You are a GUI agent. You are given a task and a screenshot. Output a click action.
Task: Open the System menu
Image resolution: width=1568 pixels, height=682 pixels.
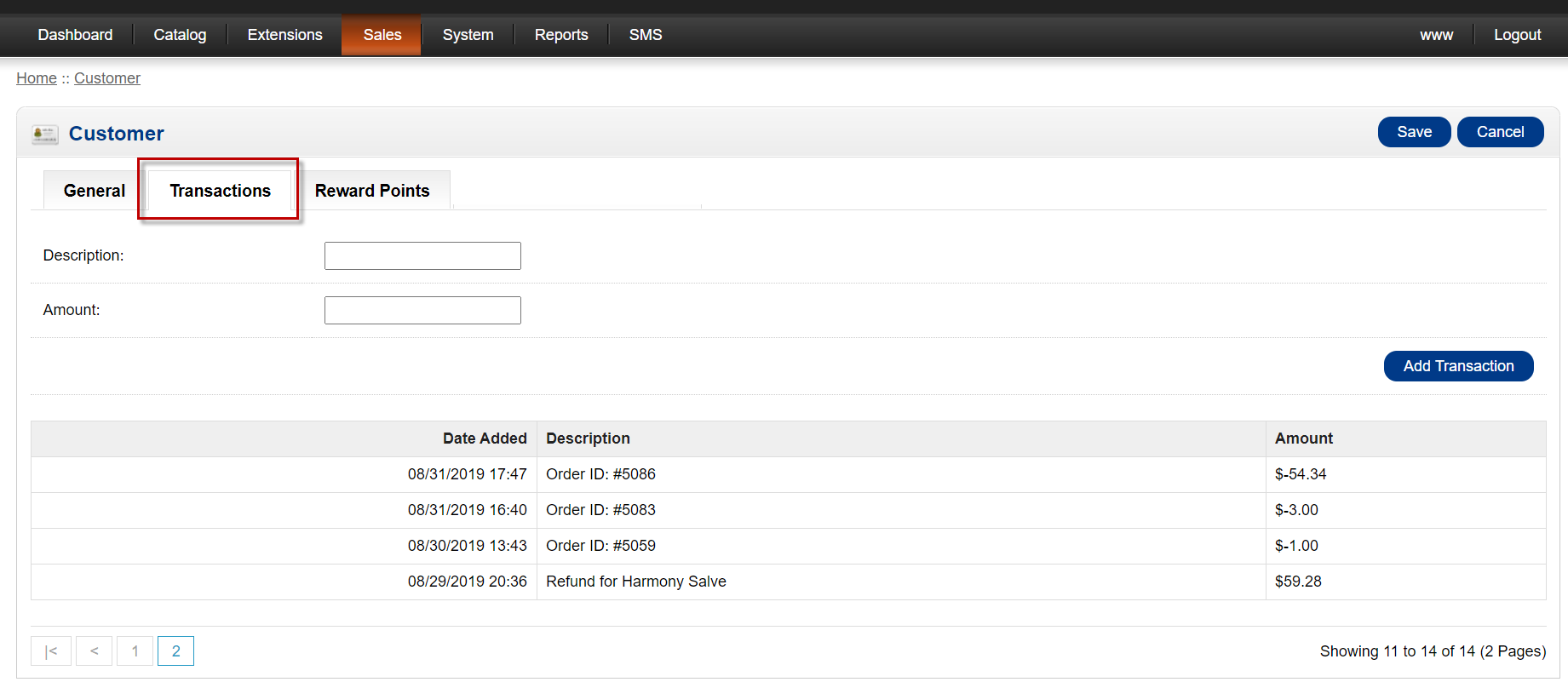pyautogui.click(x=468, y=35)
